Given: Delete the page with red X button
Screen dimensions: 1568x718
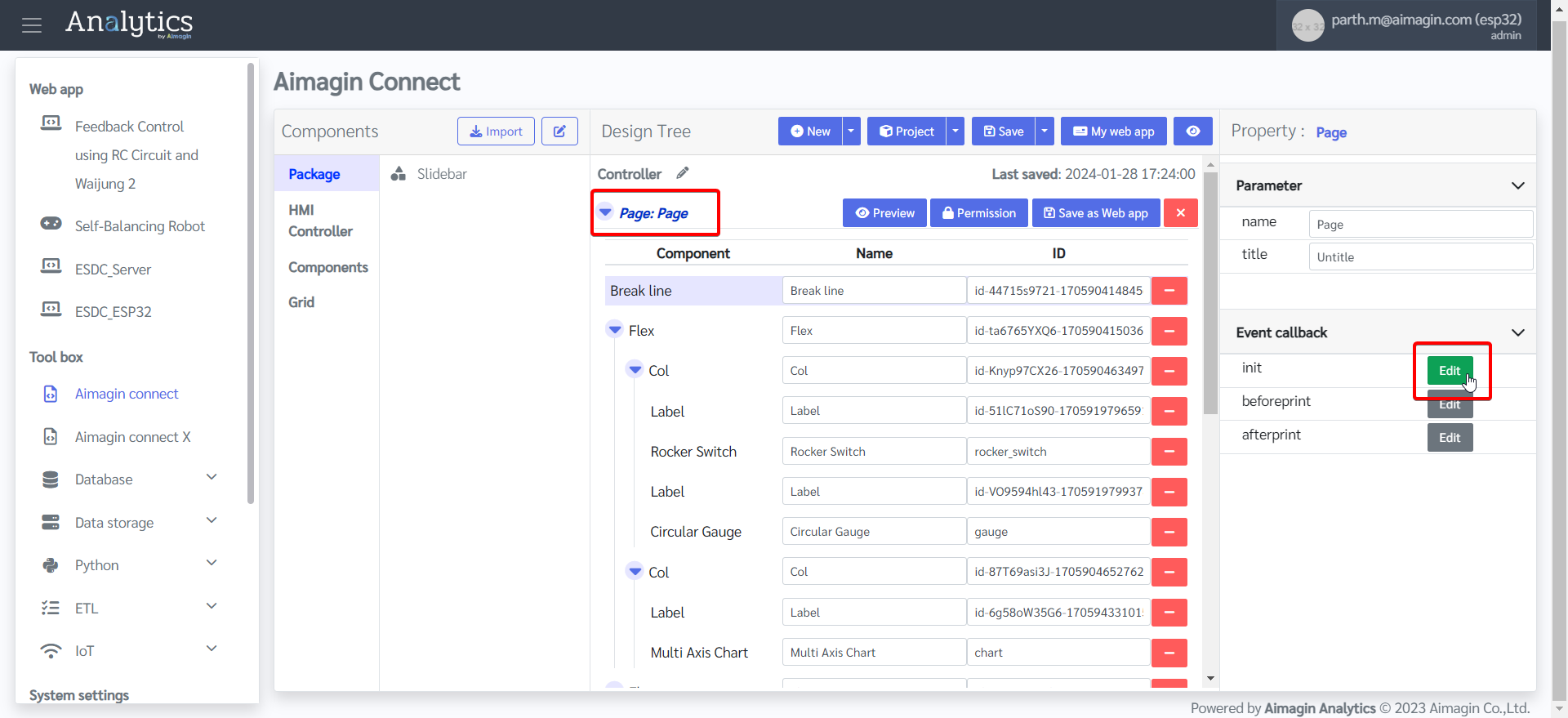Looking at the screenshot, I should click(x=1180, y=213).
